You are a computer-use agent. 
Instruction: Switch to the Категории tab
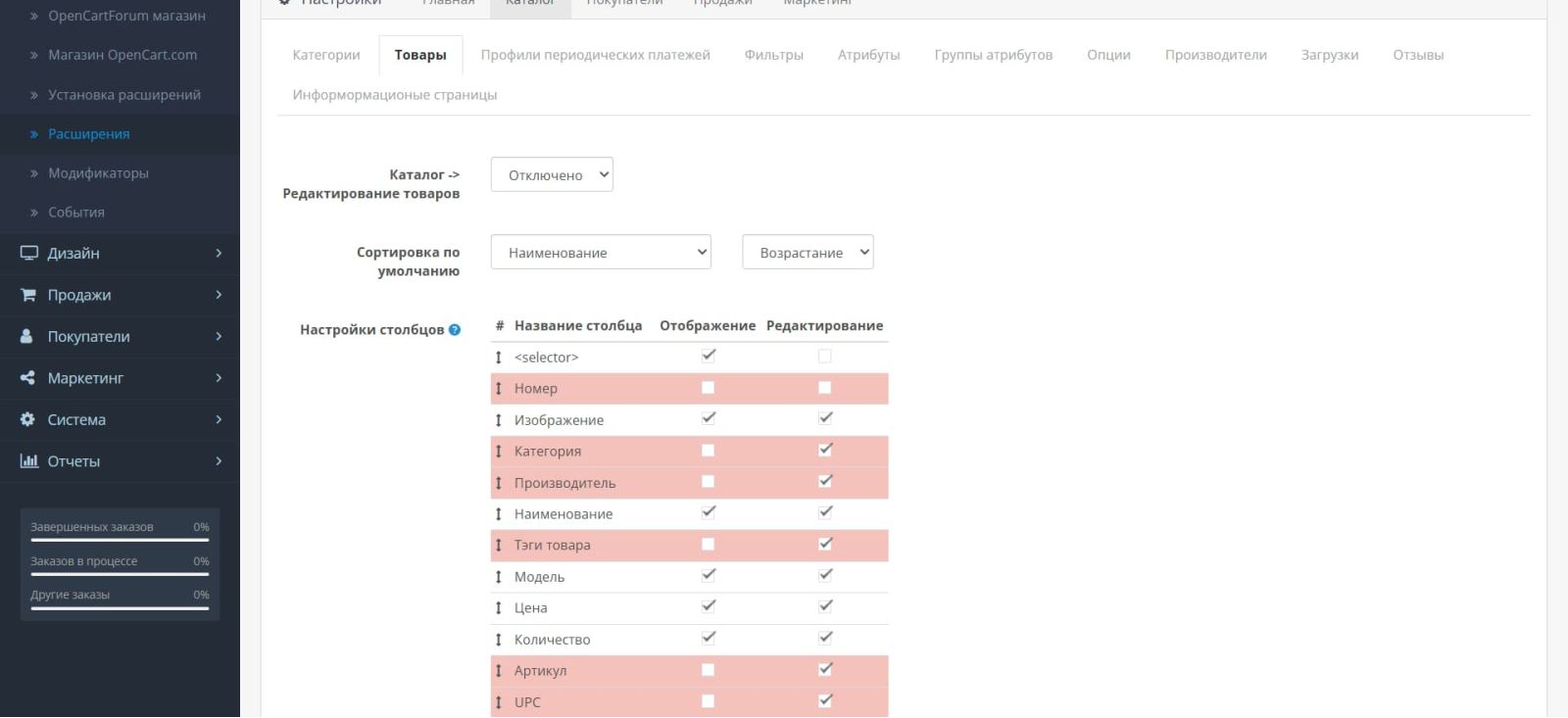click(326, 55)
